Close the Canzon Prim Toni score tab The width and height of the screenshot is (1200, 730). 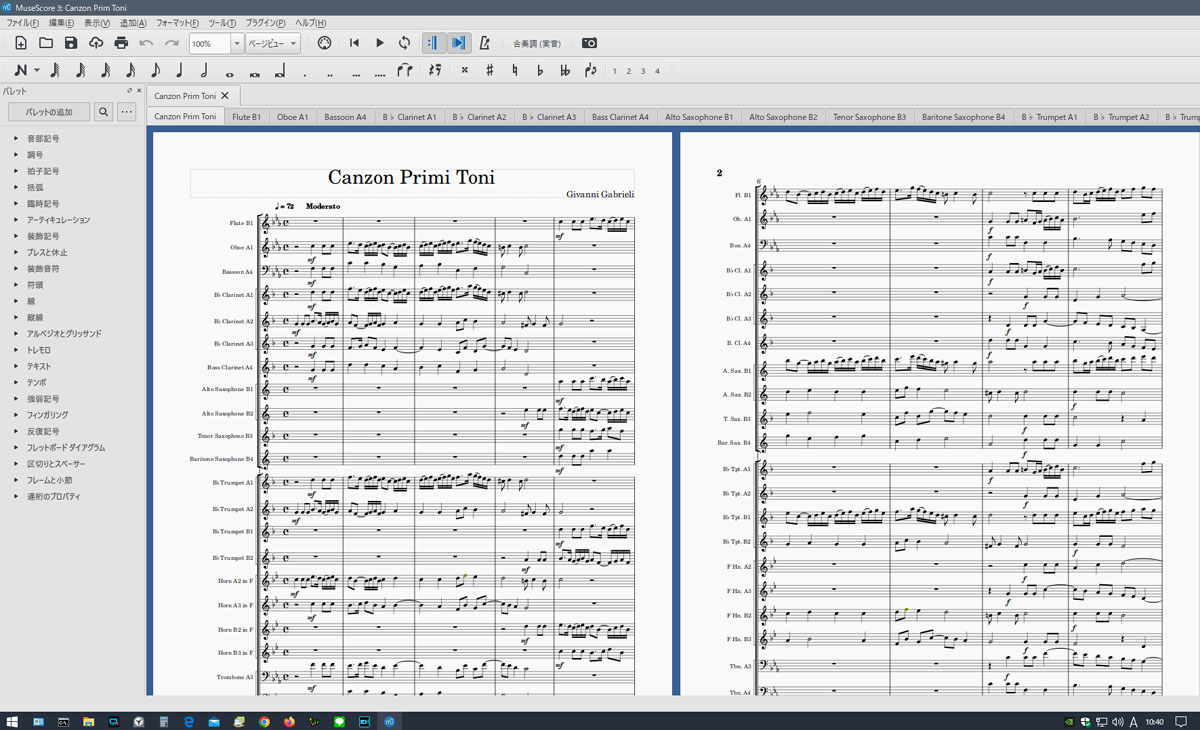pos(225,96)
